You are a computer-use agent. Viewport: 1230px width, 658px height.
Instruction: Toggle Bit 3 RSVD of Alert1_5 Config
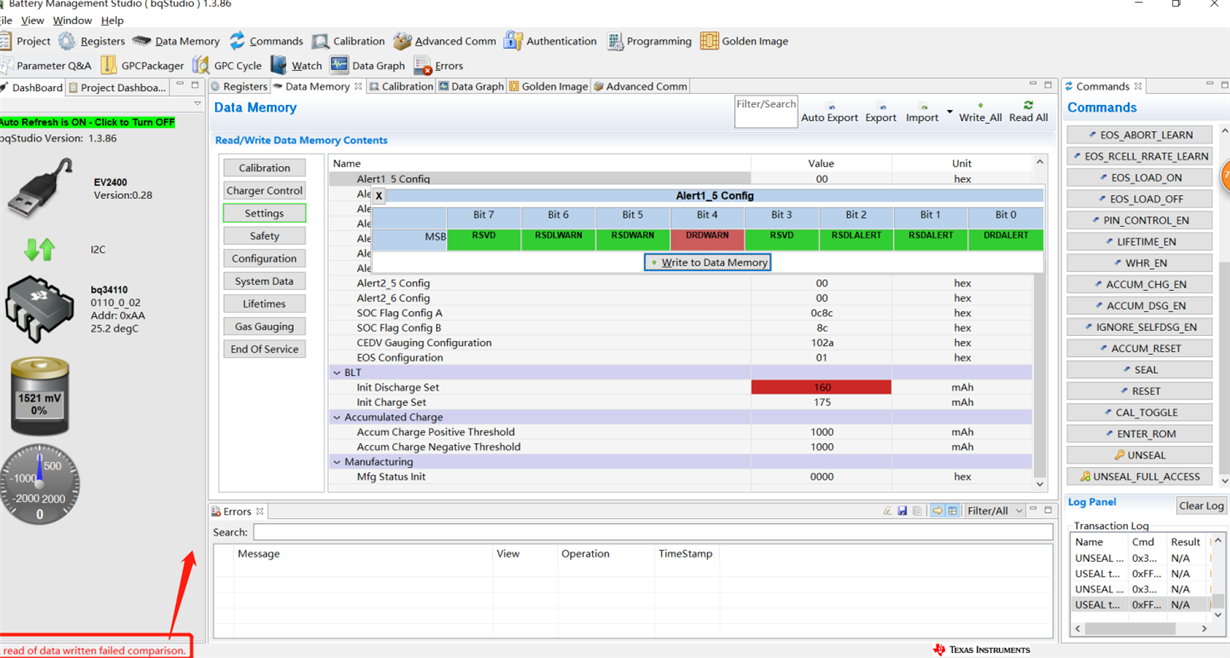click(x=782, y=240)
